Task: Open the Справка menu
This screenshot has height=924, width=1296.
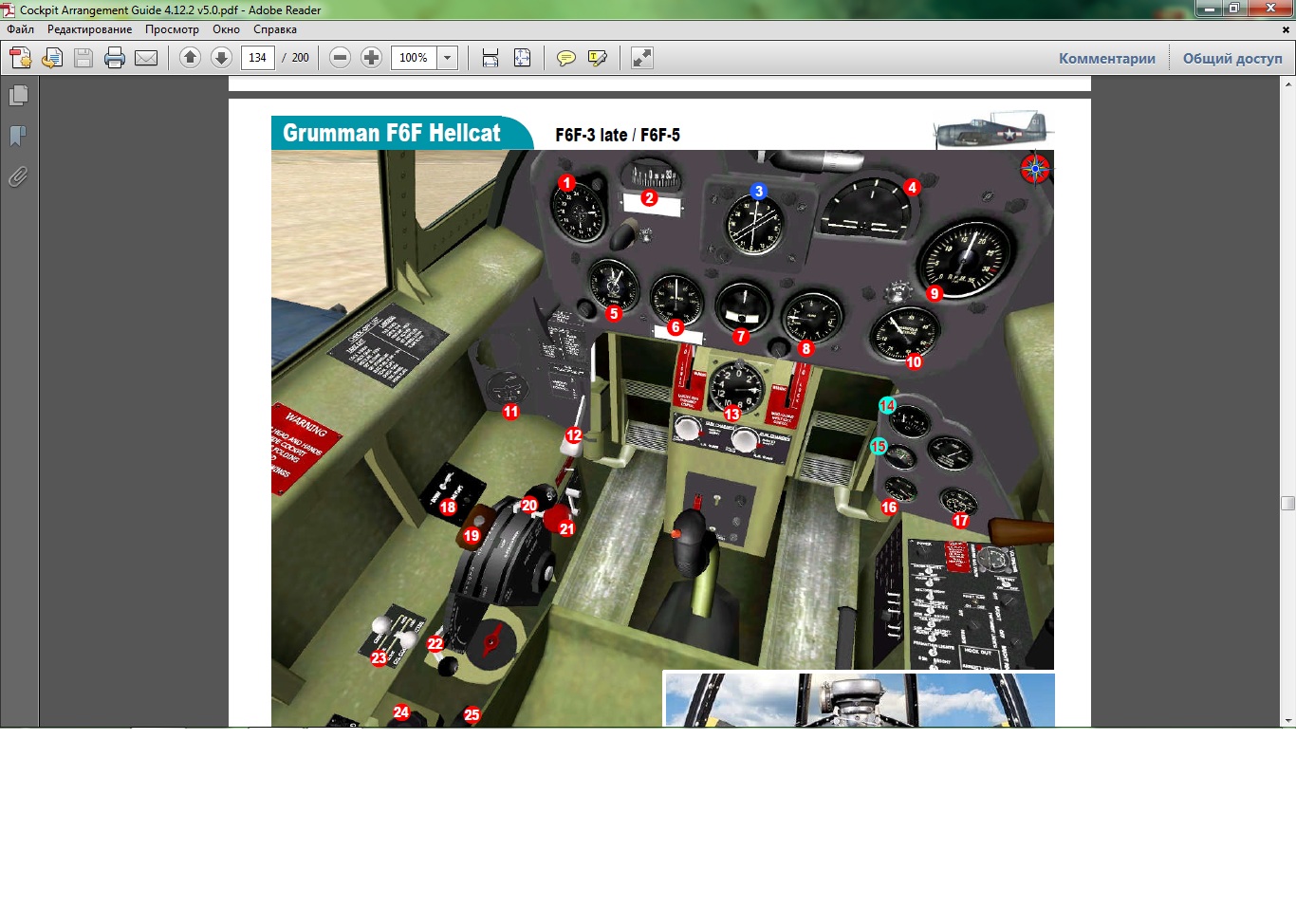Action: [275, 29]
